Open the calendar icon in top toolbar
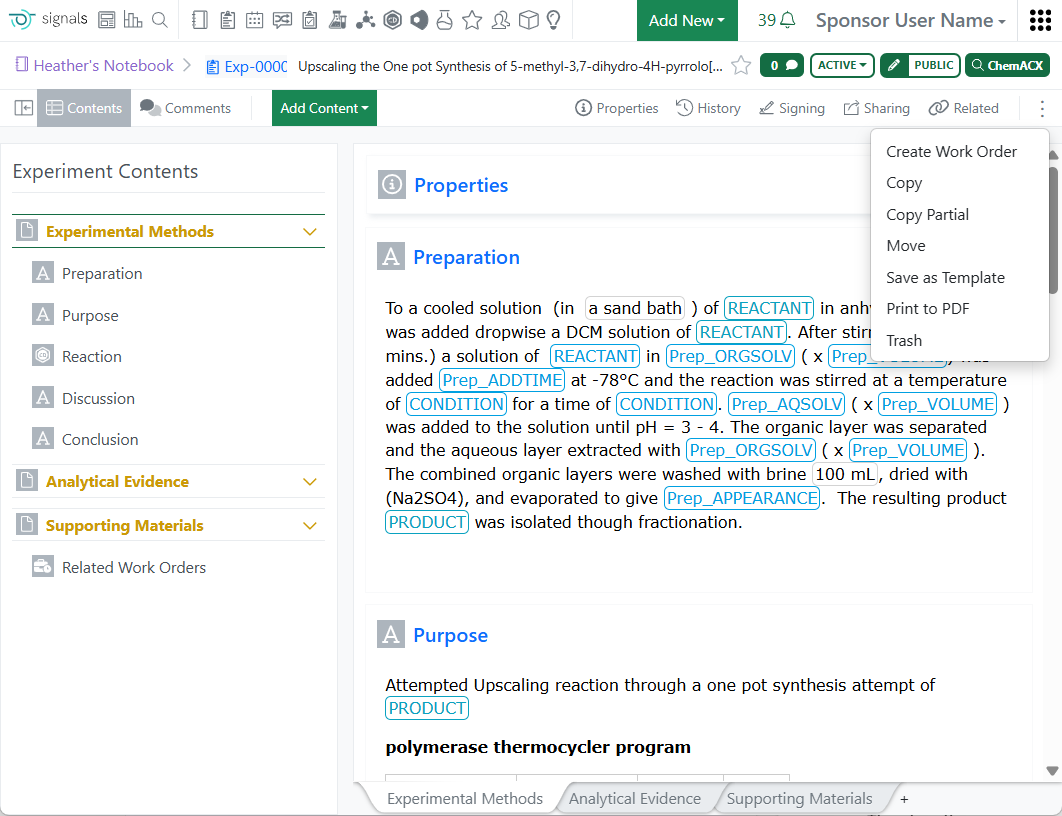Screen dimensions: 1062x816 (255, 20)
